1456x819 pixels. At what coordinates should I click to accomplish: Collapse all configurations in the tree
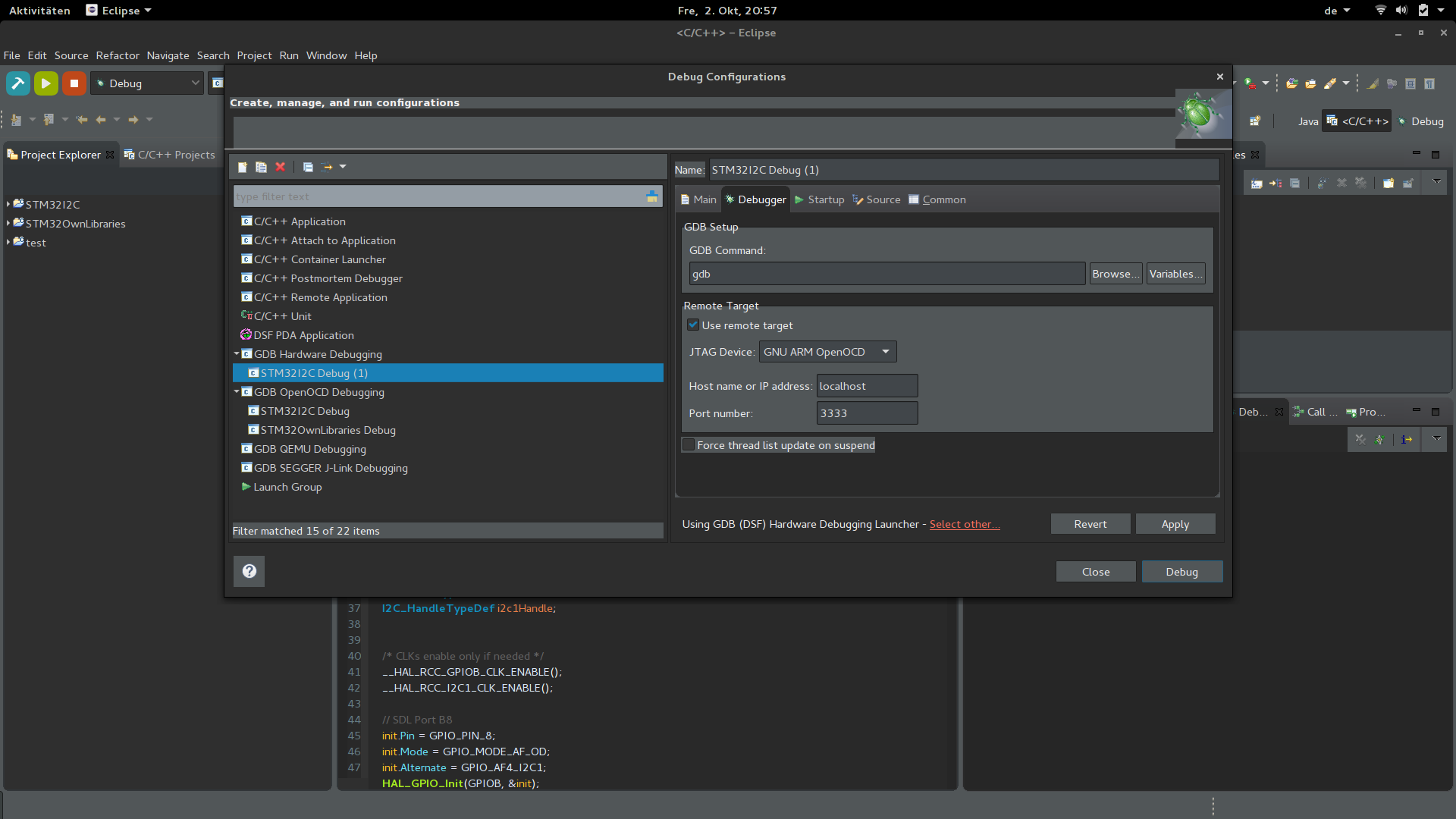pos(308,167)
